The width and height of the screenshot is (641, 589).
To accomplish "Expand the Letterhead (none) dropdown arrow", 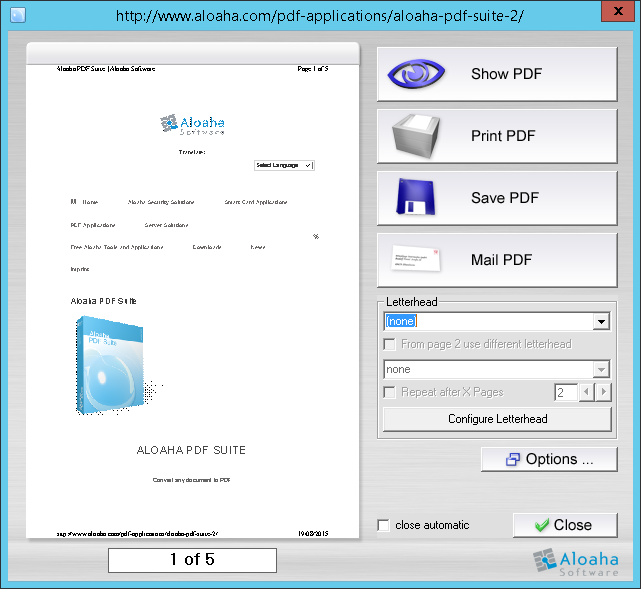I will coord(601,321).
